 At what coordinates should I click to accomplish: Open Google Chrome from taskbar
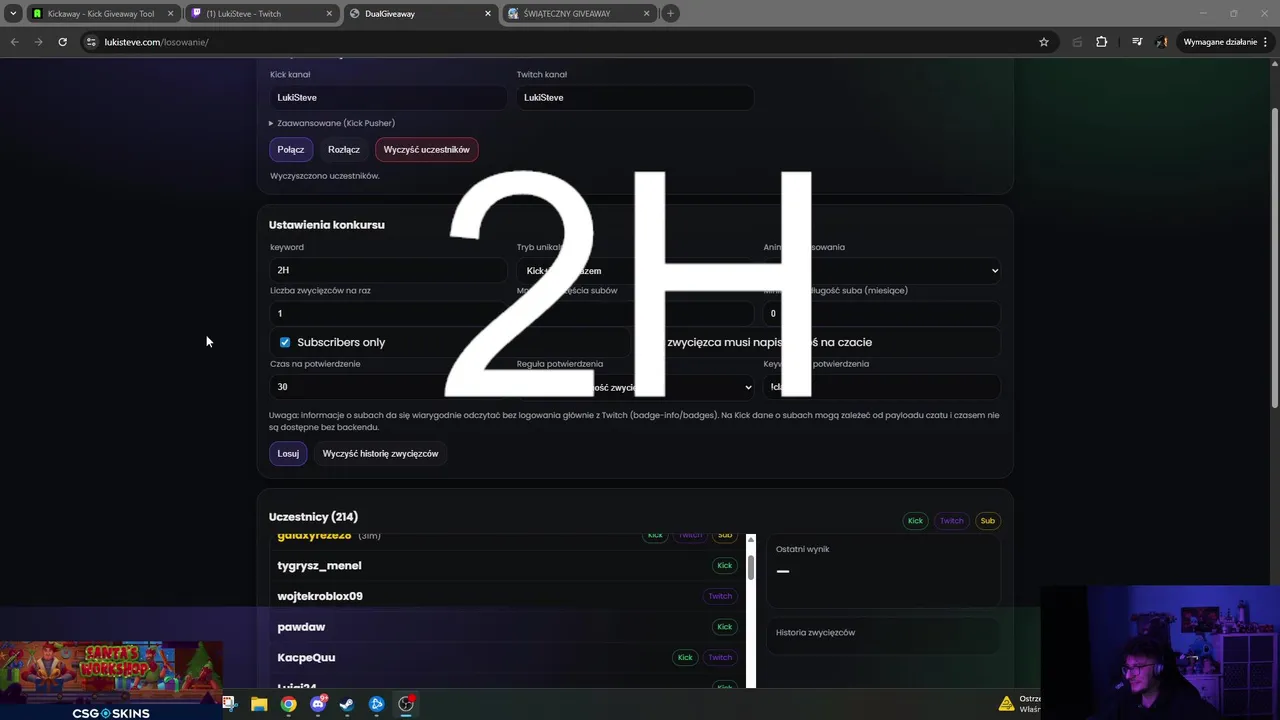tap(288, 704)
